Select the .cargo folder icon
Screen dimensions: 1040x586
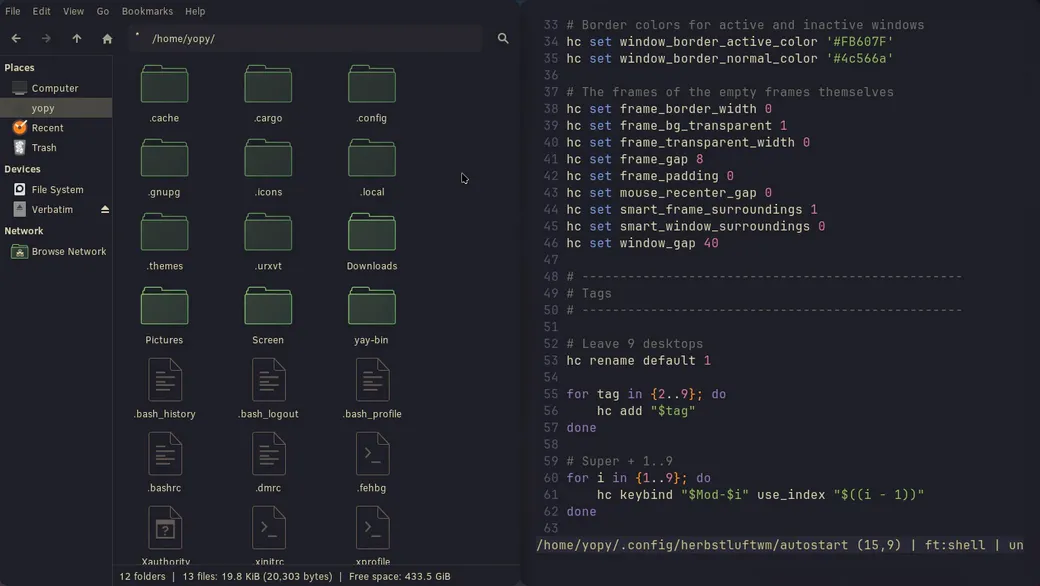[x=268, y=84]
